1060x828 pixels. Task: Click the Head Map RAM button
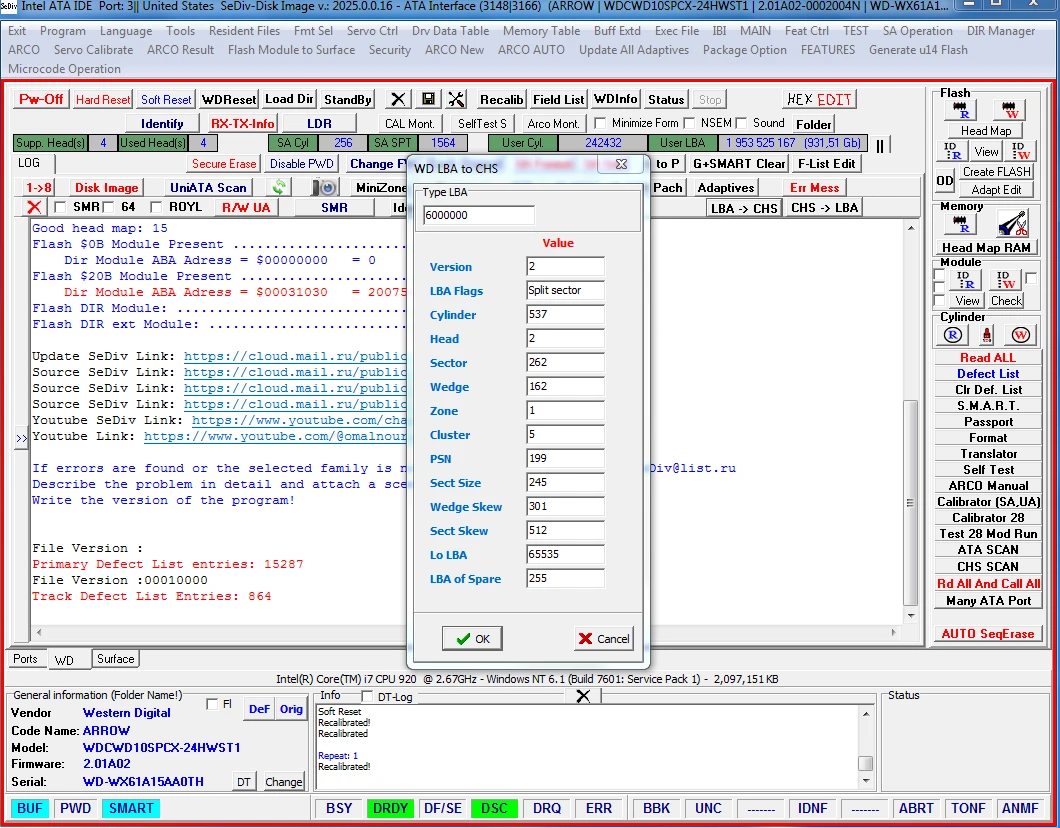coord(986,247)
